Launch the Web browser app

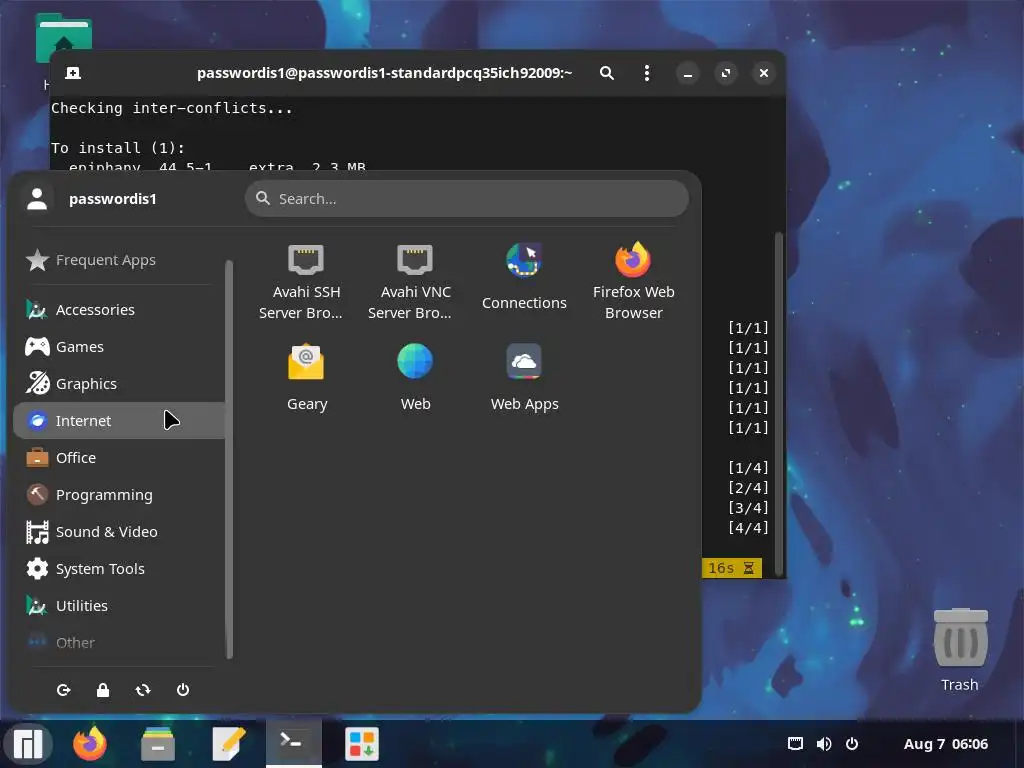pos(415,378)
